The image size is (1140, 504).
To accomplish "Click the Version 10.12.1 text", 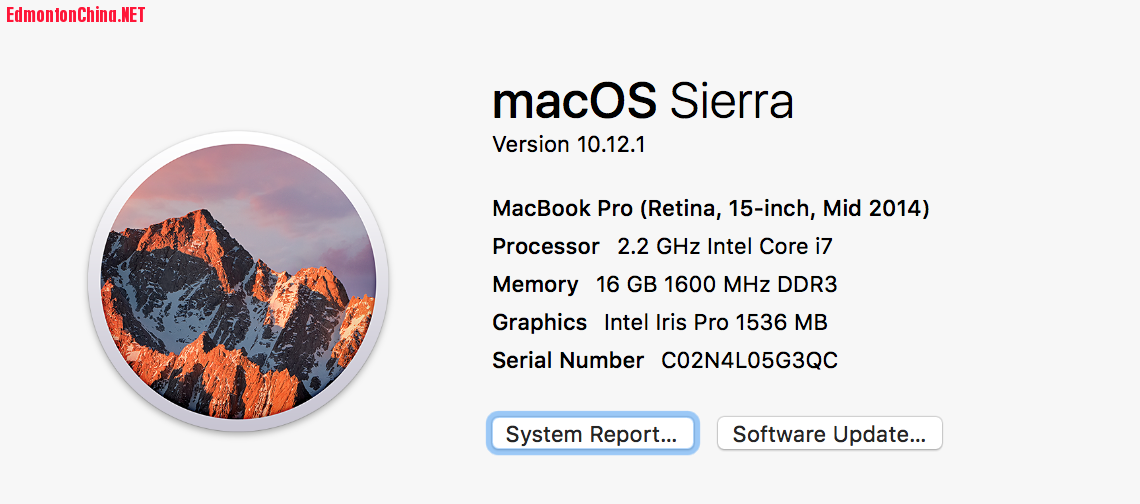I will (569, 144).
